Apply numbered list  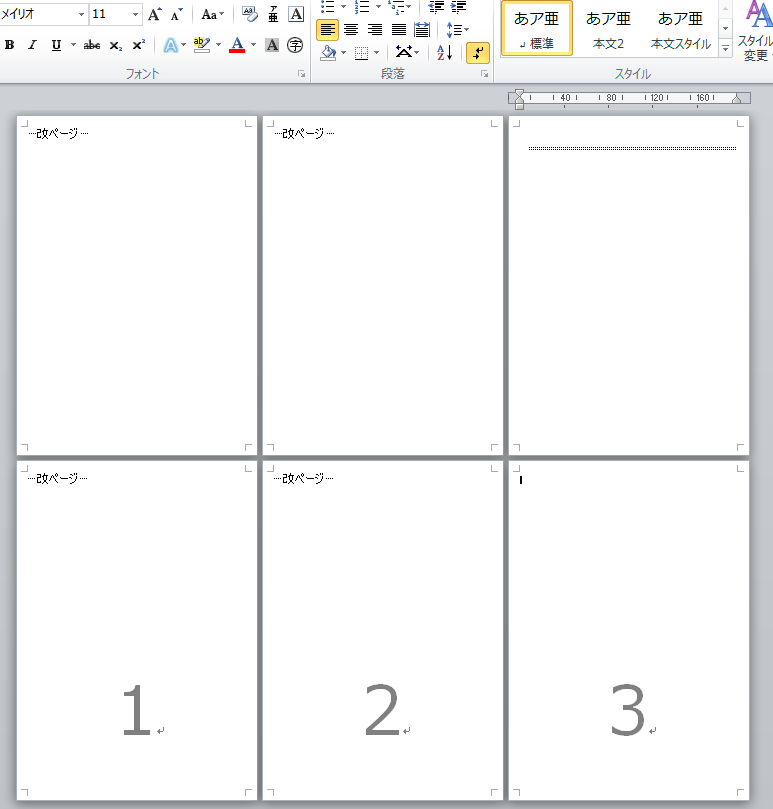[362, 7]
